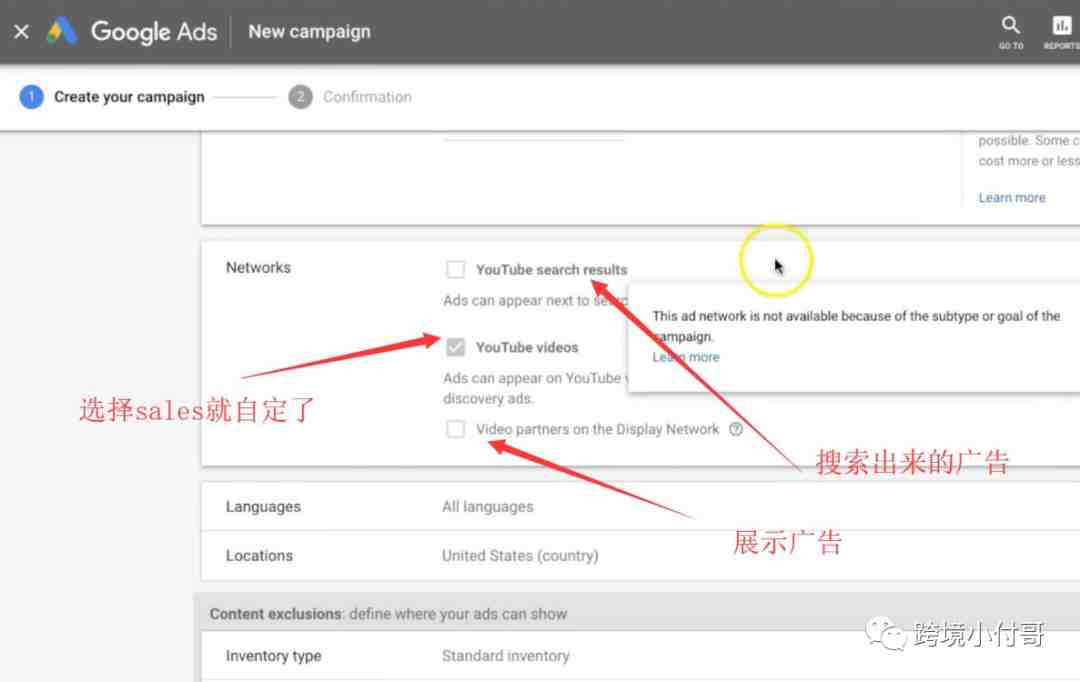This screenshot has width=1080, height=682.
Task: Click the Google Ads logo icon
Action: pos(61,31)
